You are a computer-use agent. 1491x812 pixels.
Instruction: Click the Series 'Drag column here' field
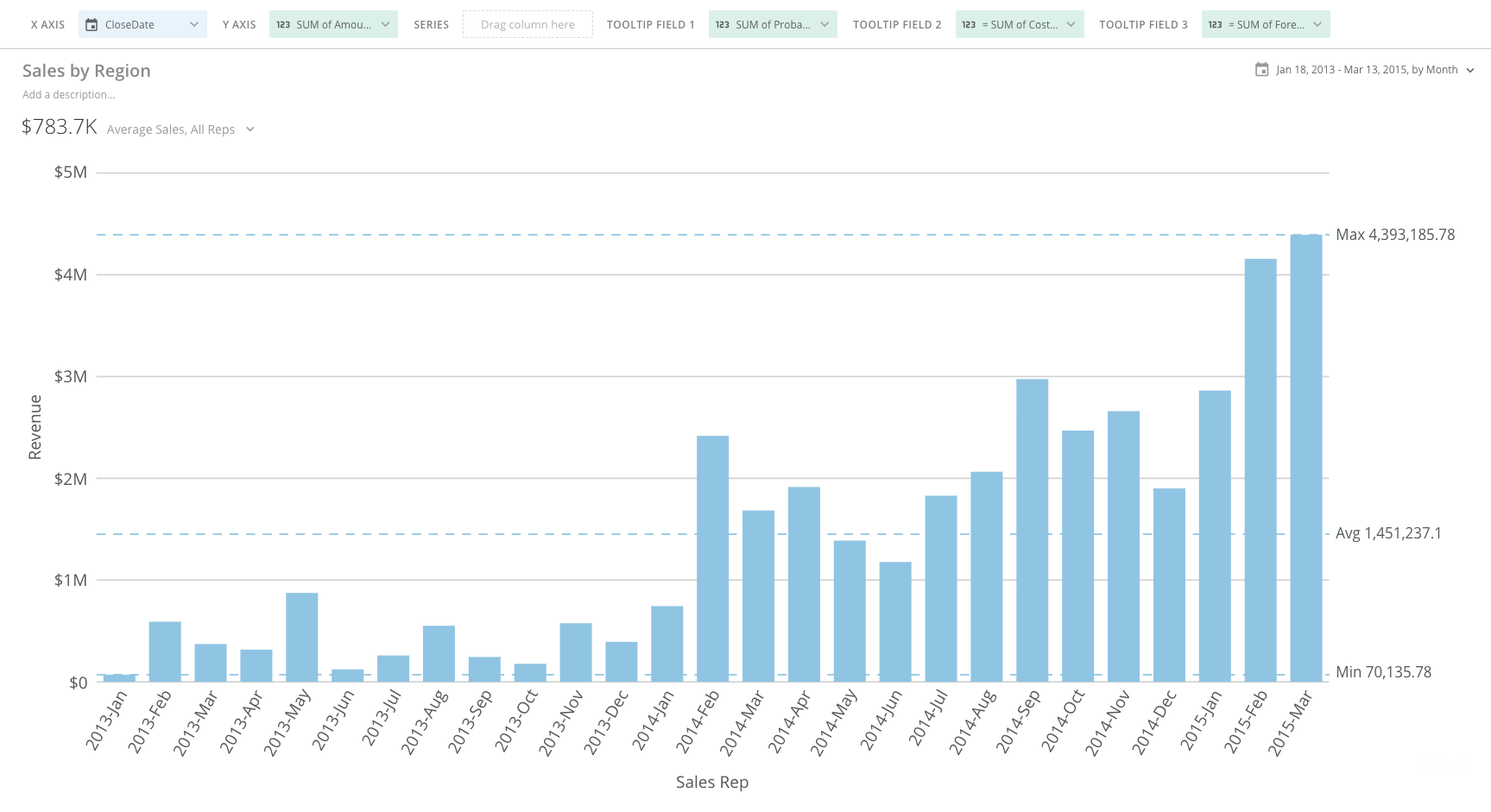point(528,24)
